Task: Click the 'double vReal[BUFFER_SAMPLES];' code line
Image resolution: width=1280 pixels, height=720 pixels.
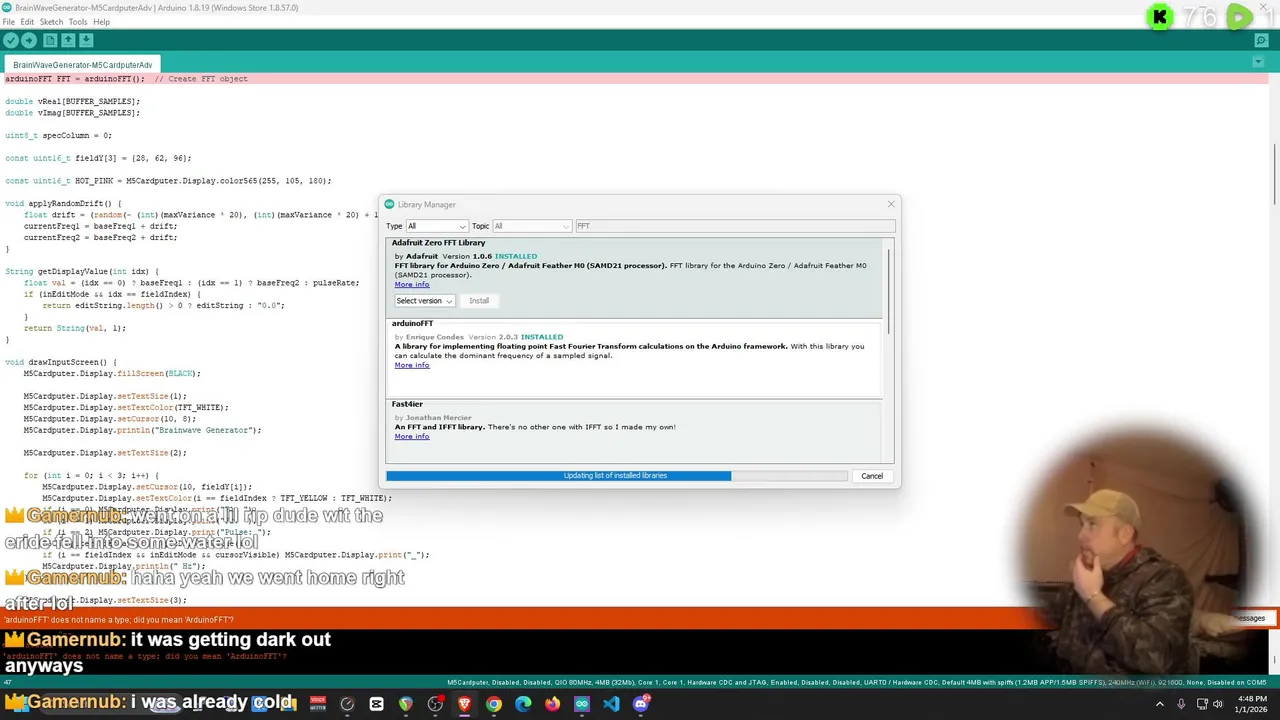Action: click(x=72, y=101)
